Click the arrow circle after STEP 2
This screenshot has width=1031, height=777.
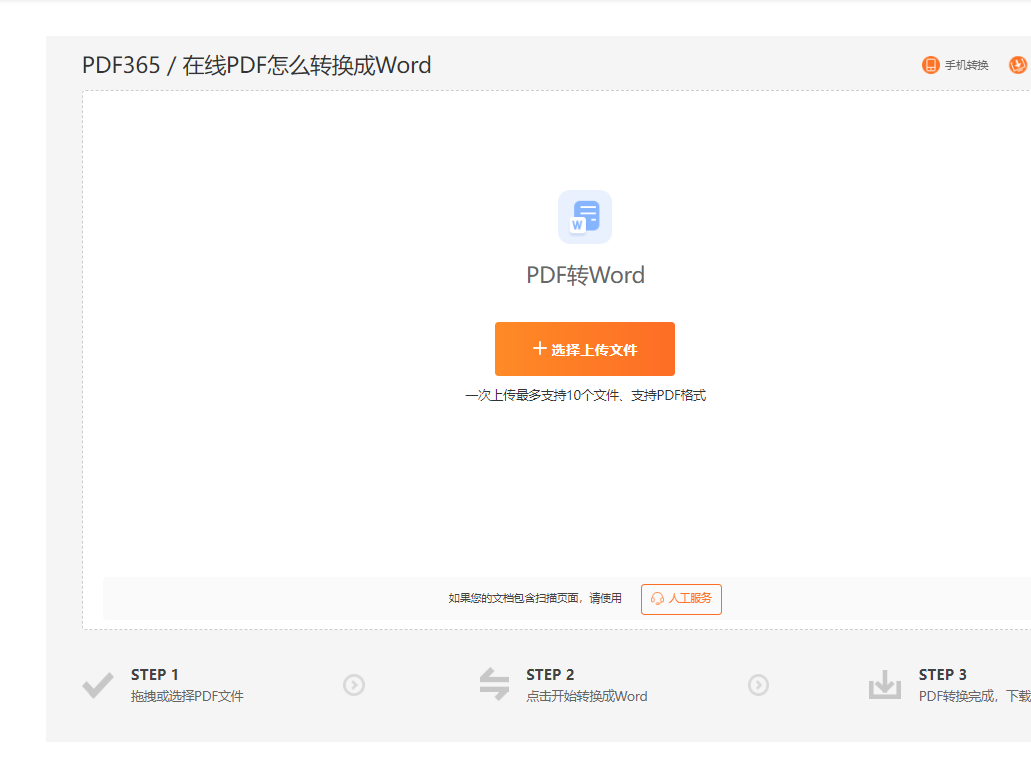[x=758, y=685]
